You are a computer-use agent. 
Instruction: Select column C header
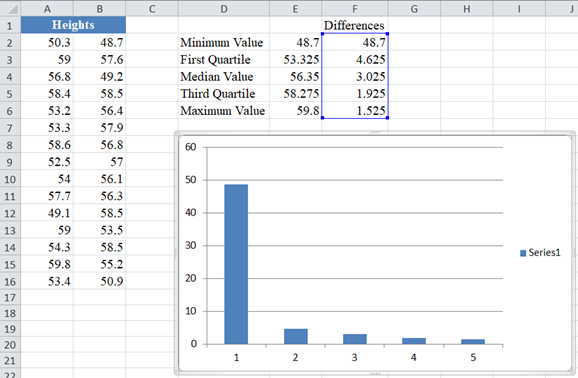(152, 8)
